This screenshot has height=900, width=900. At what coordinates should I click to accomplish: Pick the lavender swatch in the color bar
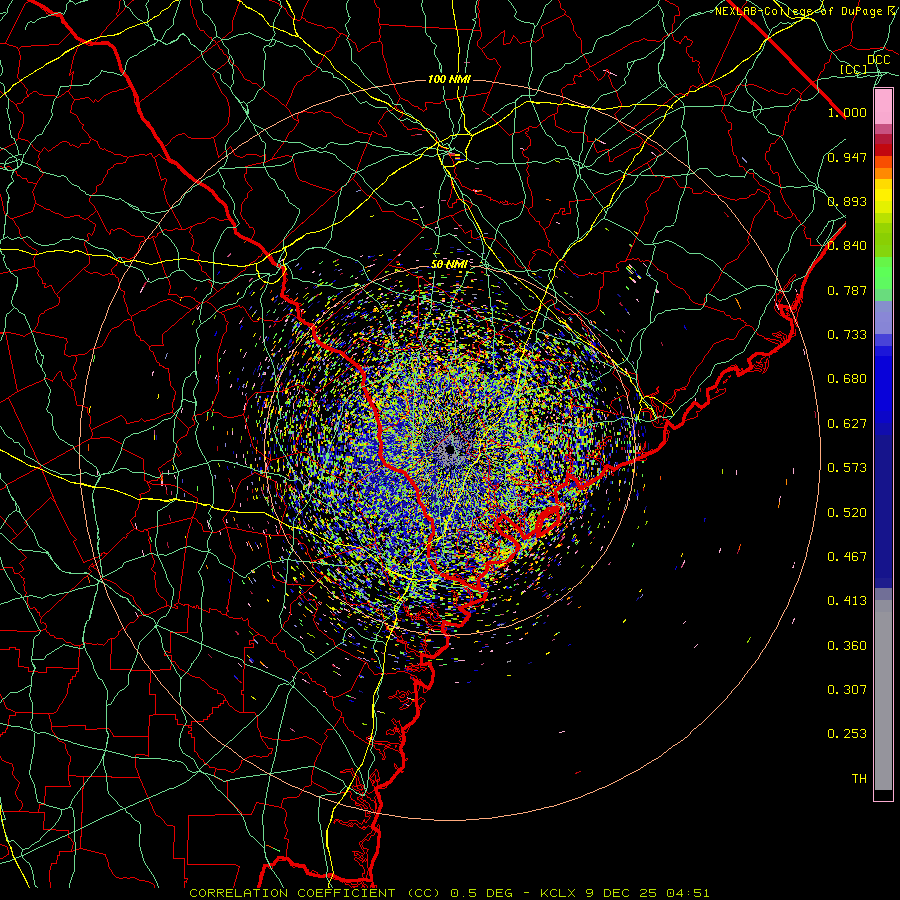tap(883, 318)
